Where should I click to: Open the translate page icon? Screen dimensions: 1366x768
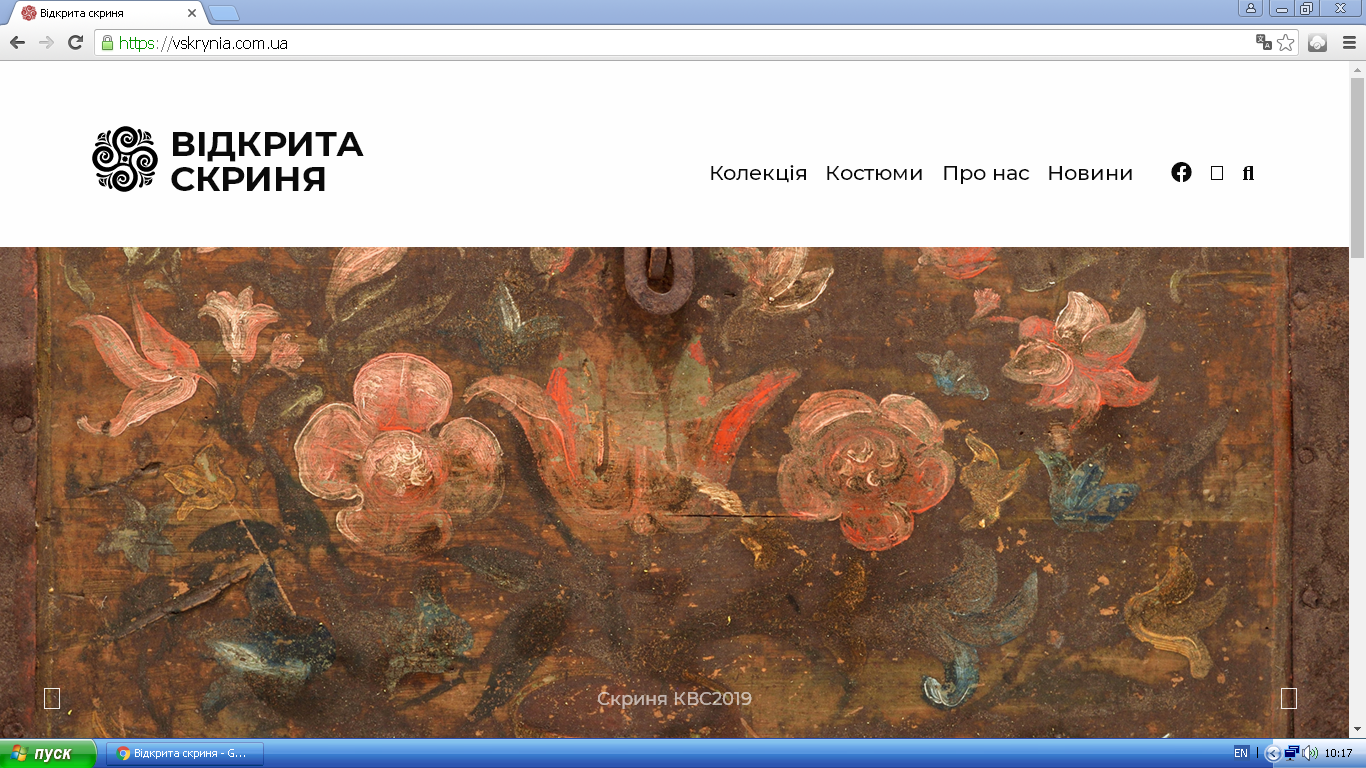tap(1264, 43)
